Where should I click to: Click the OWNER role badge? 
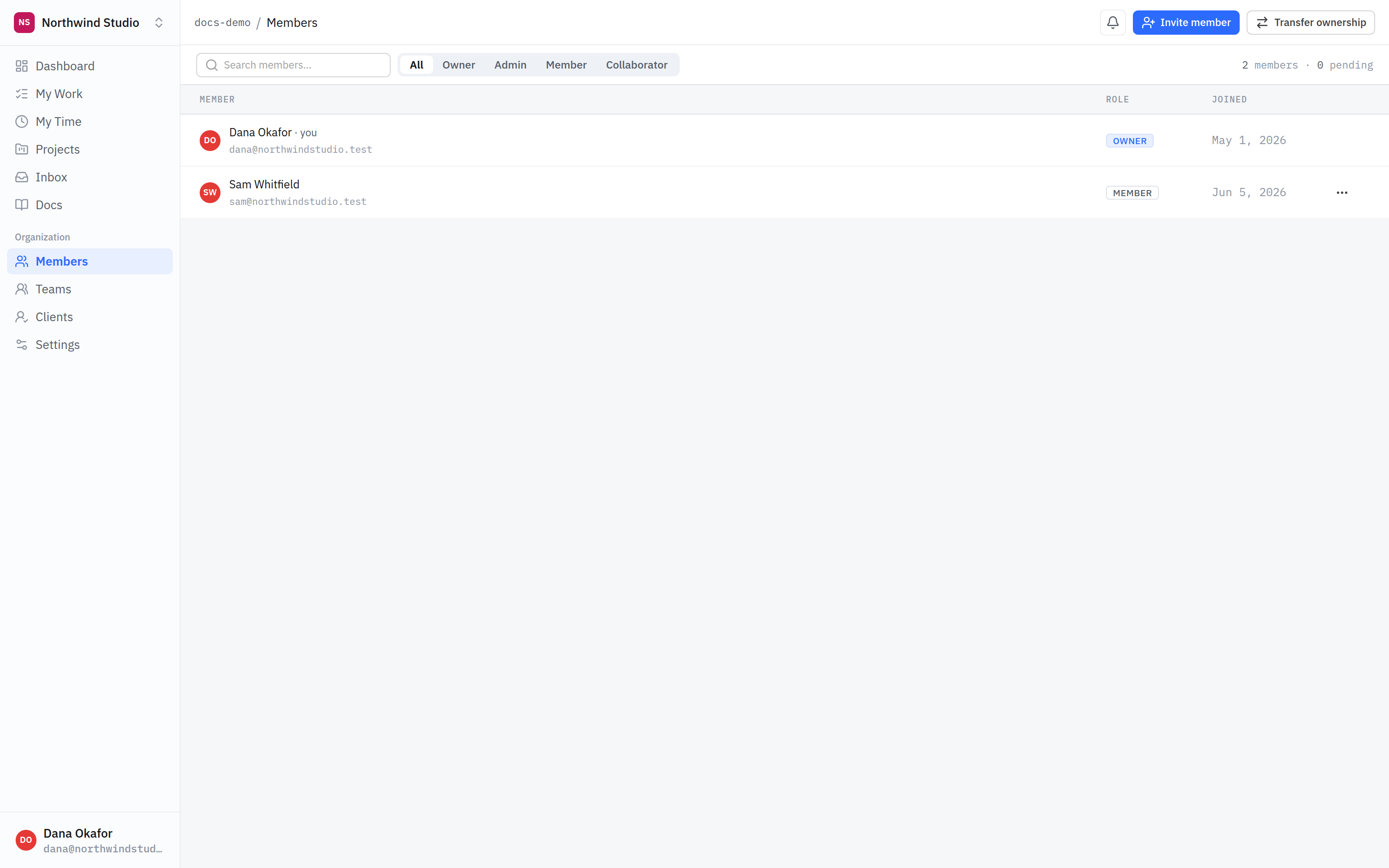[1129, 141]
